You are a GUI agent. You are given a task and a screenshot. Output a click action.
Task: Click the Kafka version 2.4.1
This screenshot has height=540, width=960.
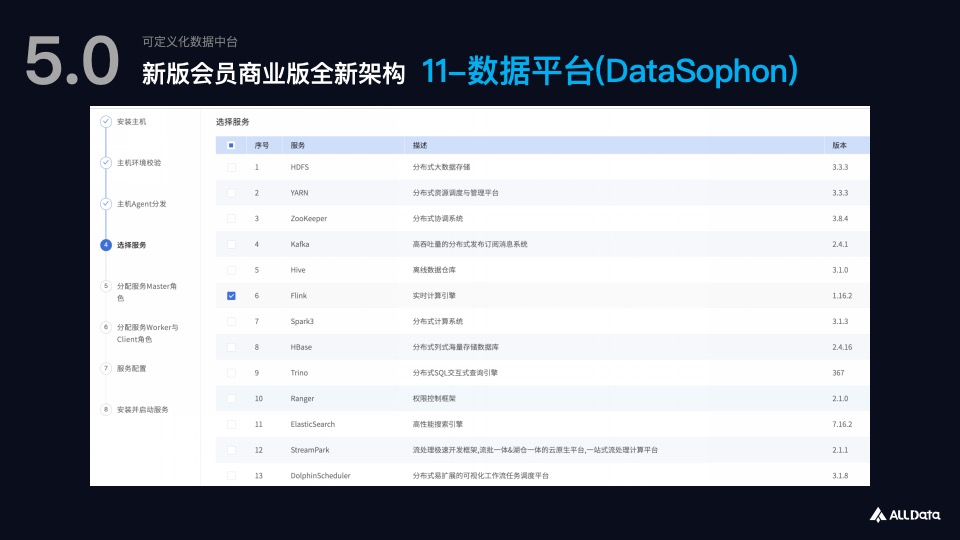click(x=840, y=244)
